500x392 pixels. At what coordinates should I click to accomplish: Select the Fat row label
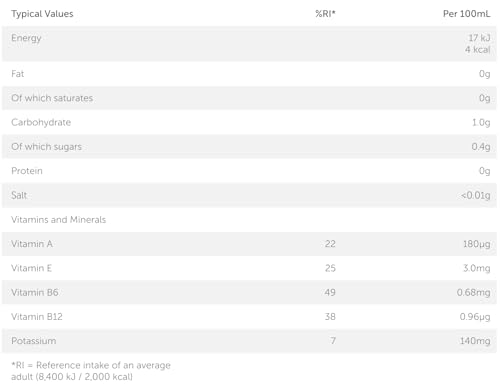(18, 74)
